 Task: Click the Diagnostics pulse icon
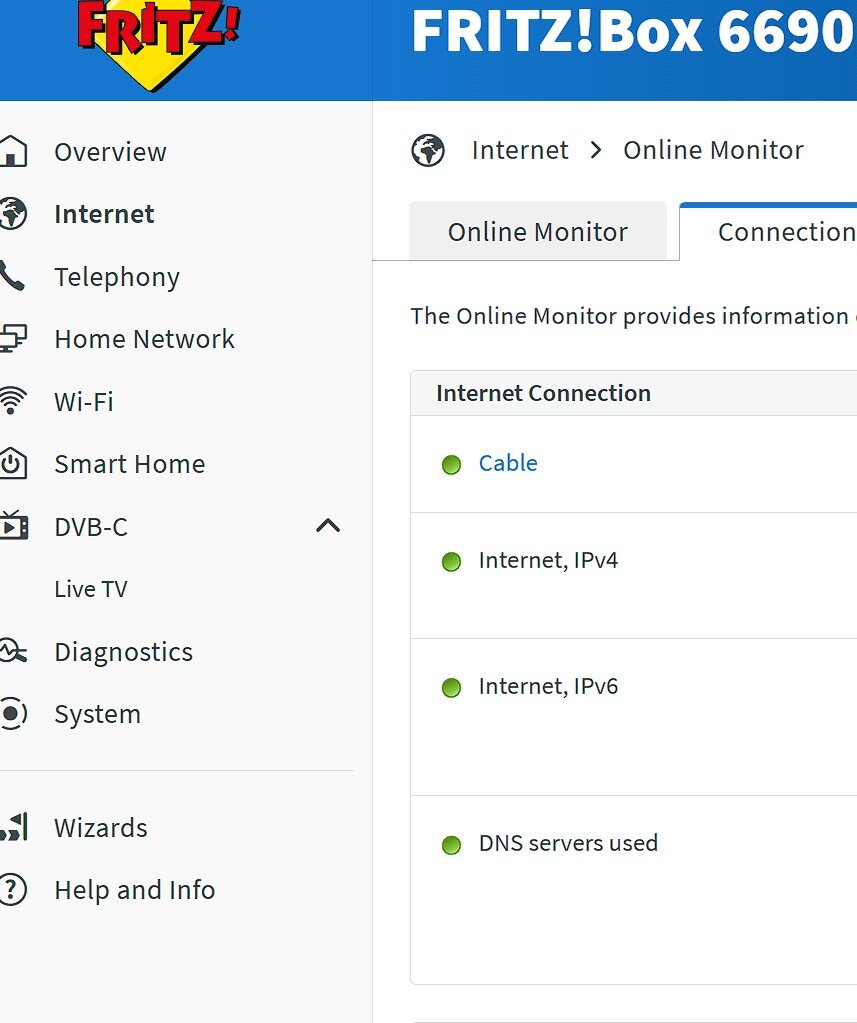12,651
